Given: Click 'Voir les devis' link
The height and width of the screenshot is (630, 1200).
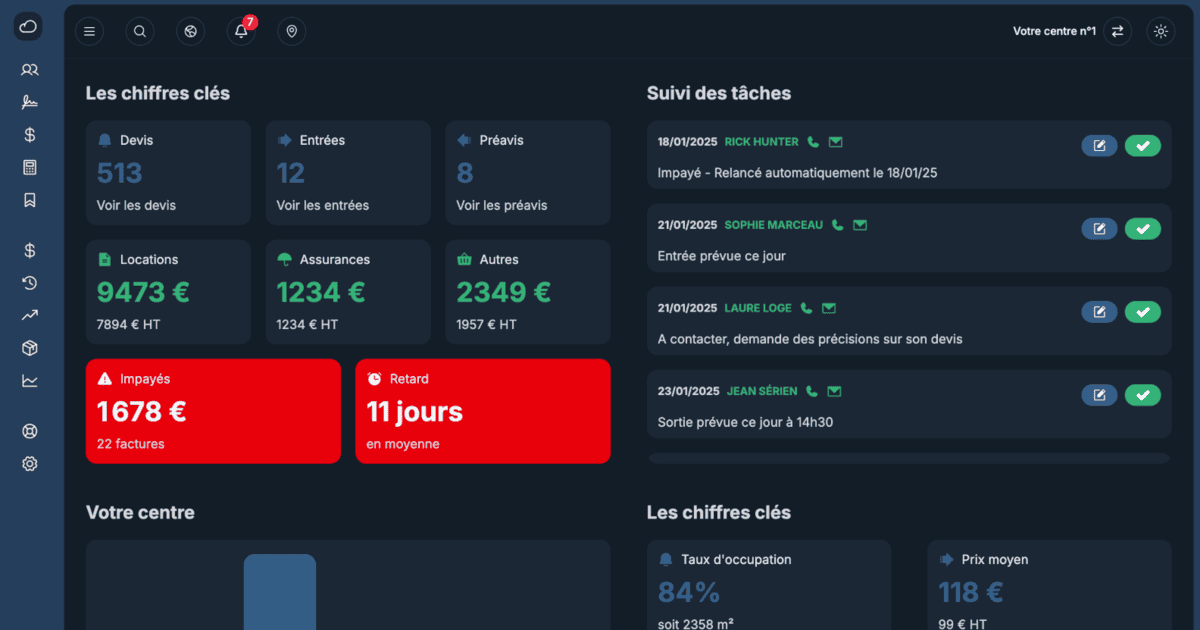Looking at the screenshot, I should click(136, 205).
